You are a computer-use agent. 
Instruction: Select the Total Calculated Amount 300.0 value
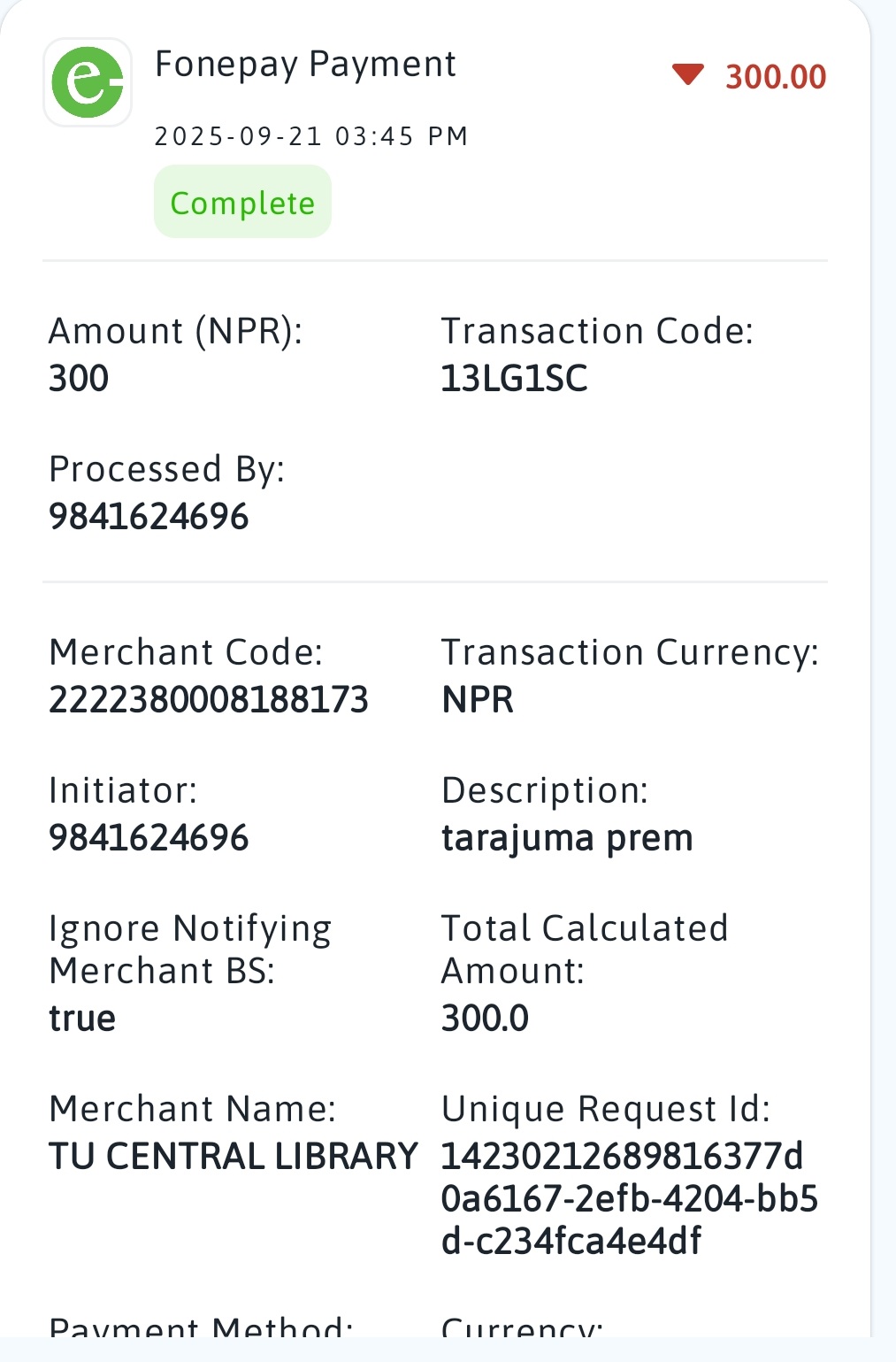tap(485, 1019)
